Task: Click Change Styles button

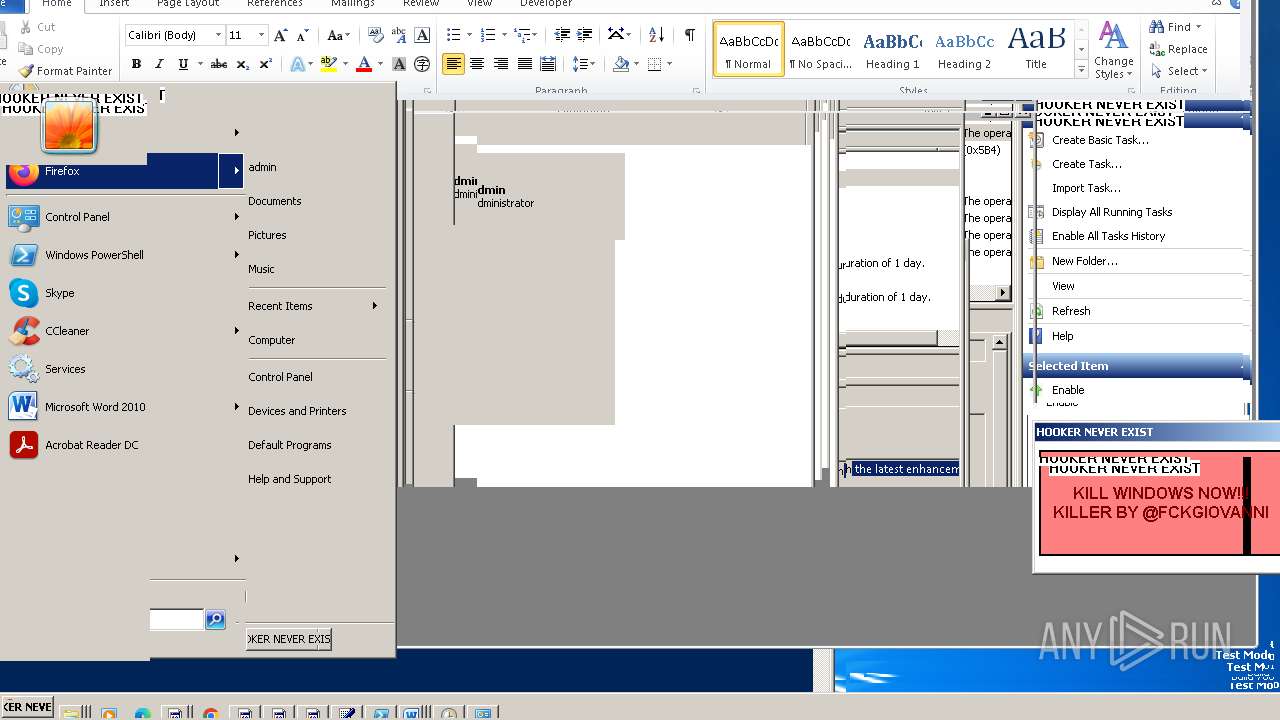Action: coord(1113,50)
